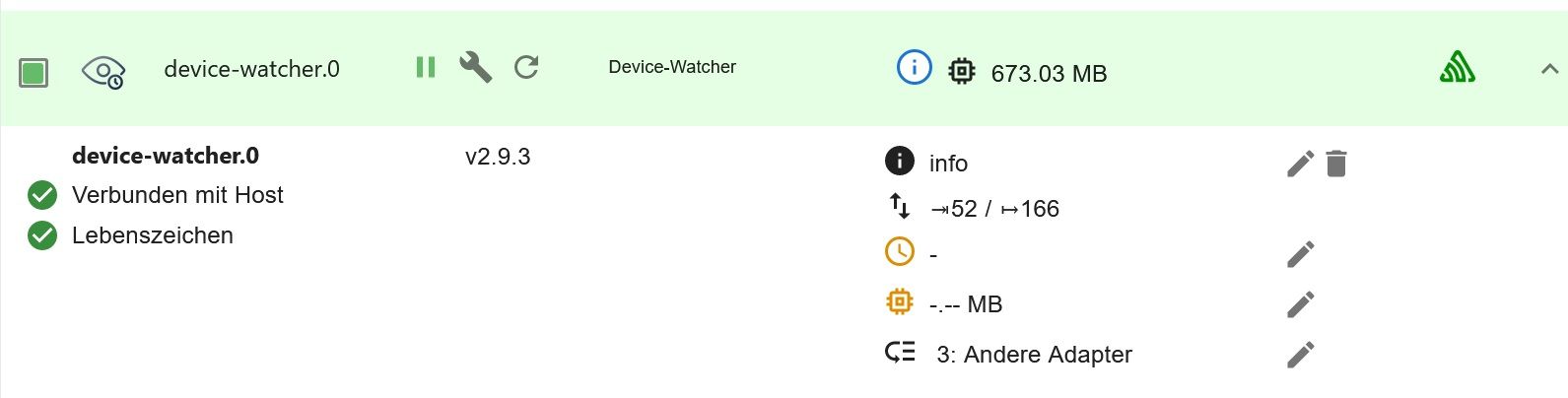Edit the info log level
This screenshot has width=1568, height=398.
pos(1301,164)
